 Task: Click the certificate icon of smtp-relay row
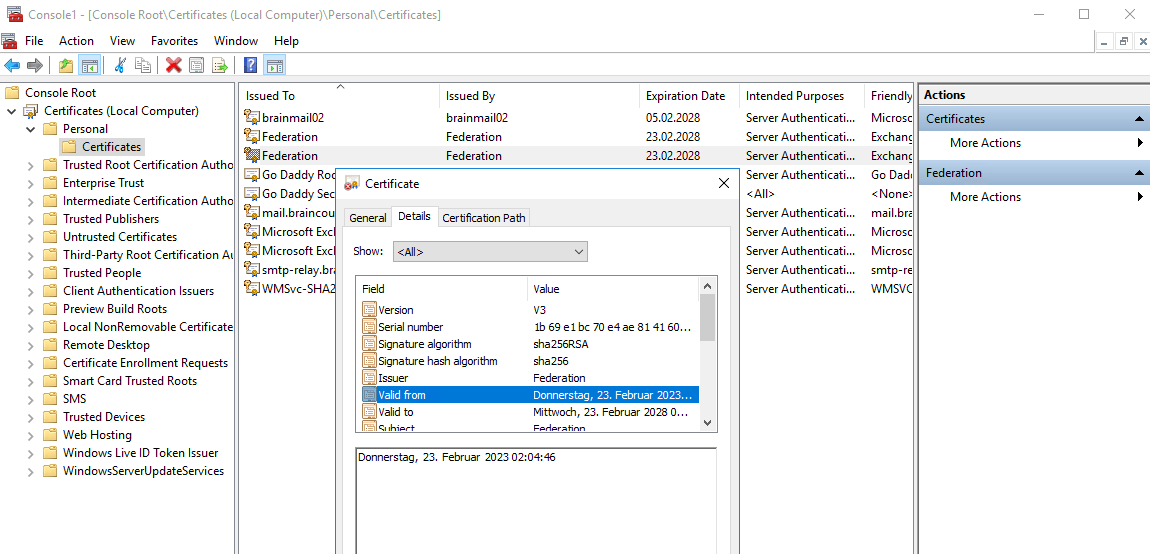(x=252, y=269)
